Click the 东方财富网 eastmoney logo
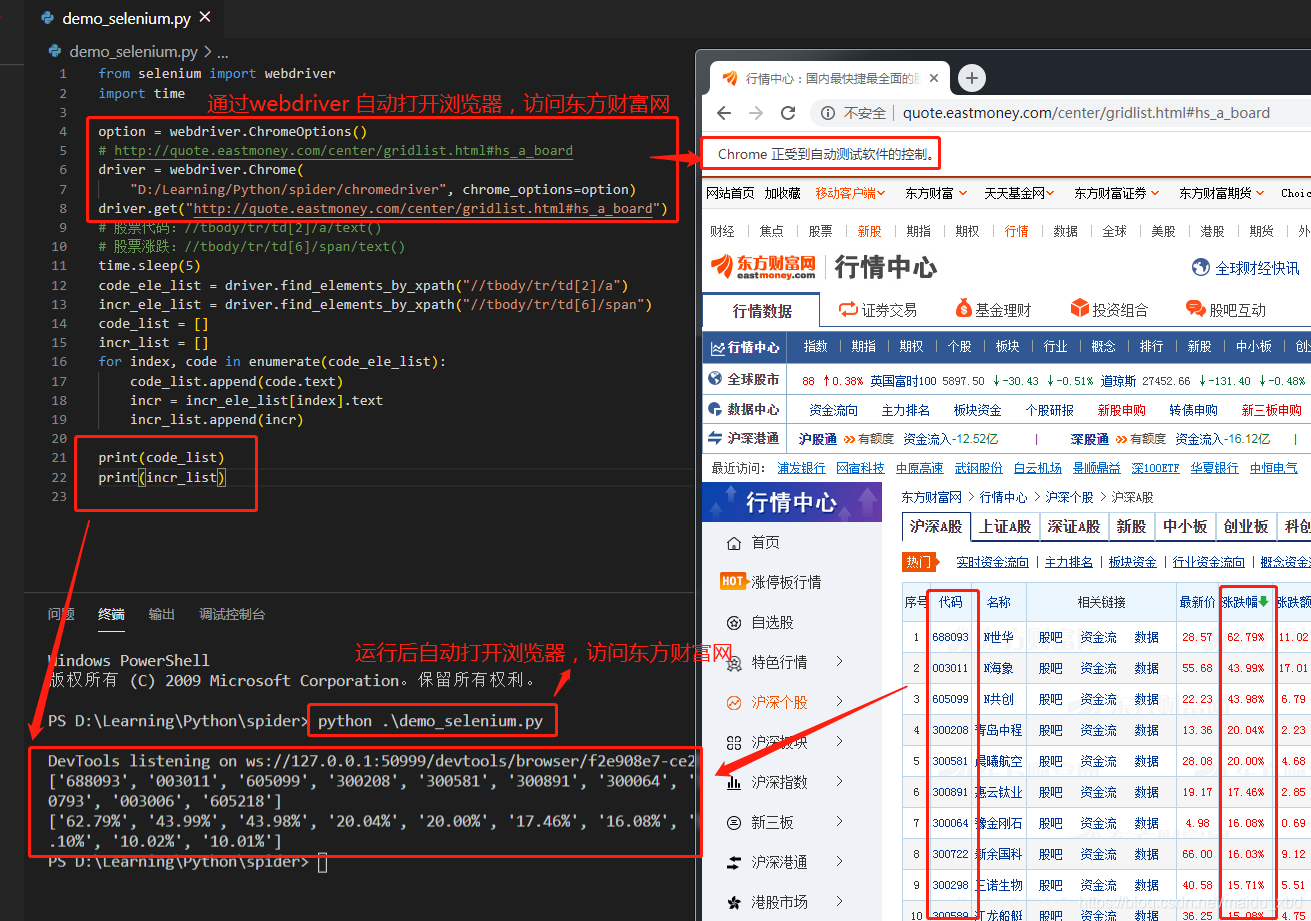The height and width of the screenshot is (921, 1311). (763, 267)
